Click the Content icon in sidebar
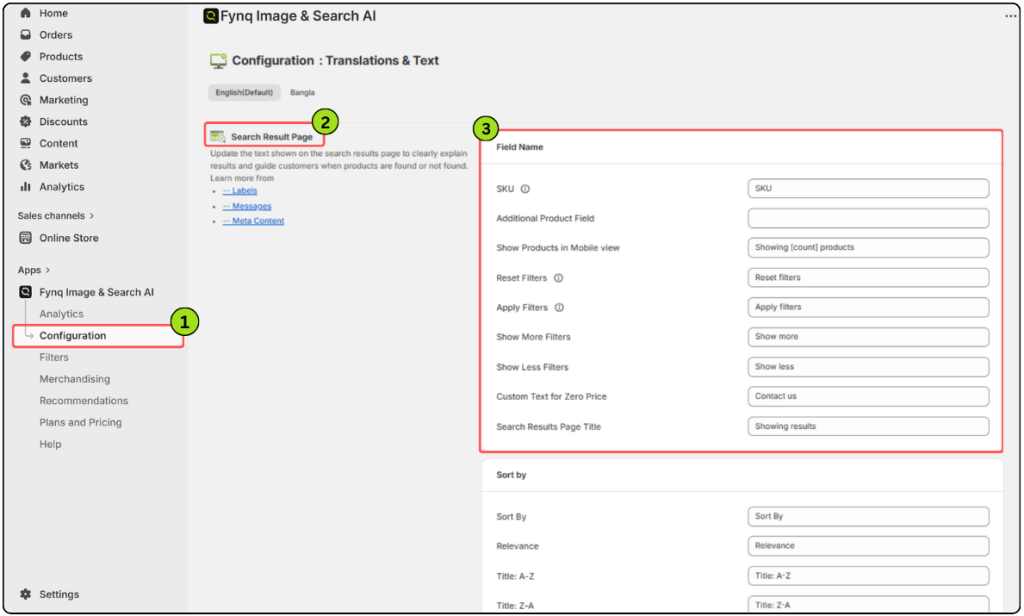Screen dimensions: 1024x616 25,143
